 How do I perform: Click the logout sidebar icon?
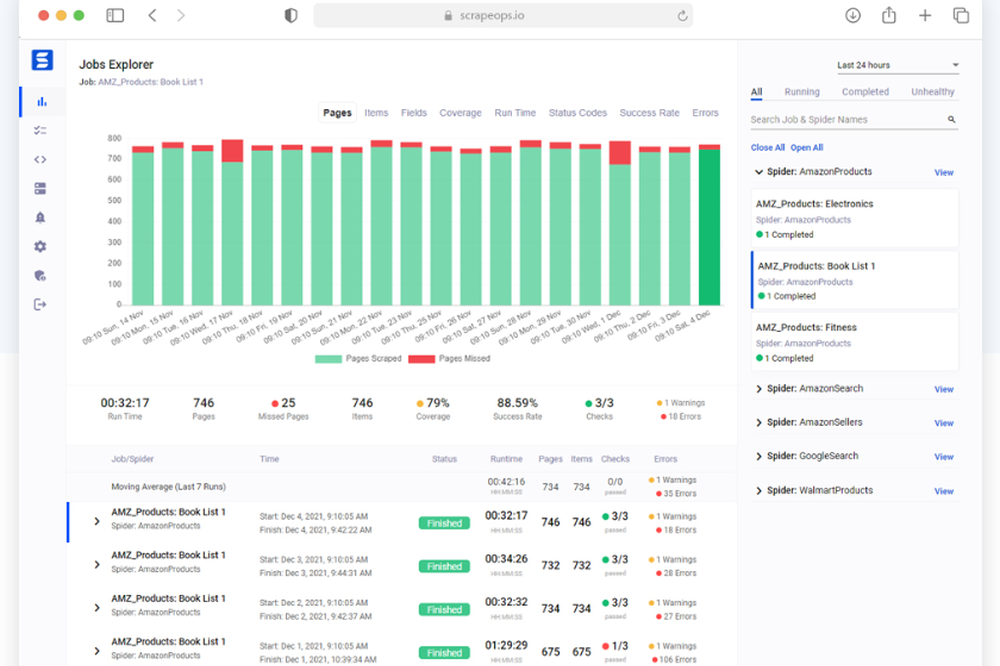coord(40,304)
